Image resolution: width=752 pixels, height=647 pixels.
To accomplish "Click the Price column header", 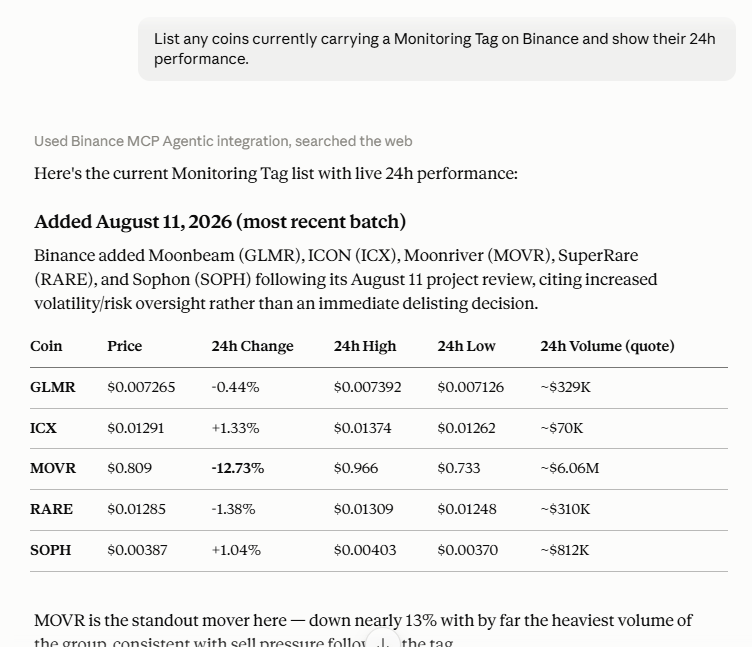I will click(125, 346).
